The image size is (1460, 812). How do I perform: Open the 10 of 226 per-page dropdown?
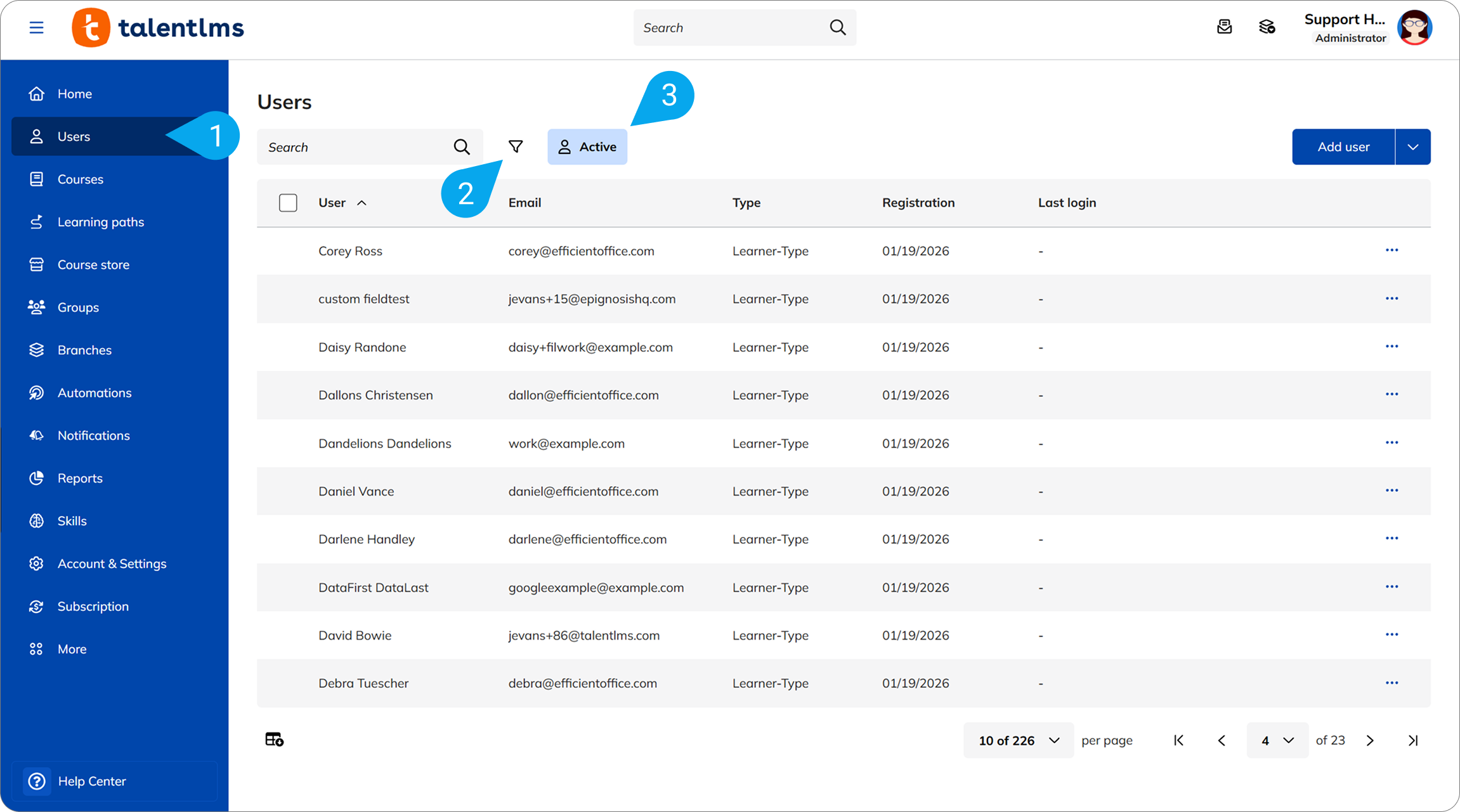[x=1018, y=740]
